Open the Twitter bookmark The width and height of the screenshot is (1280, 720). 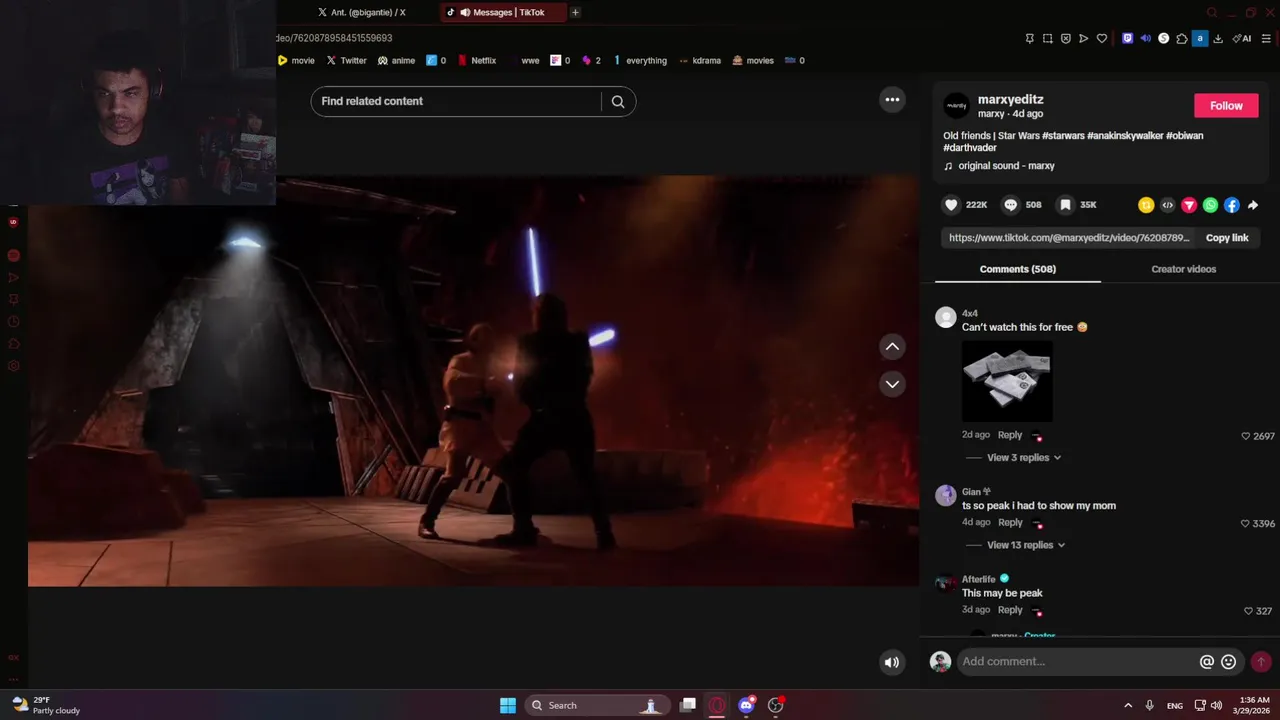346,60
